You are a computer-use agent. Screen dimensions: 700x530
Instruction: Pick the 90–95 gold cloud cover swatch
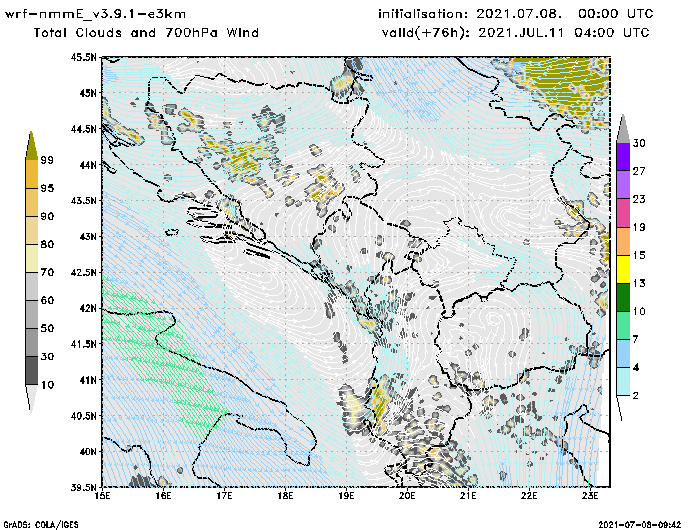tap(31, 202)
